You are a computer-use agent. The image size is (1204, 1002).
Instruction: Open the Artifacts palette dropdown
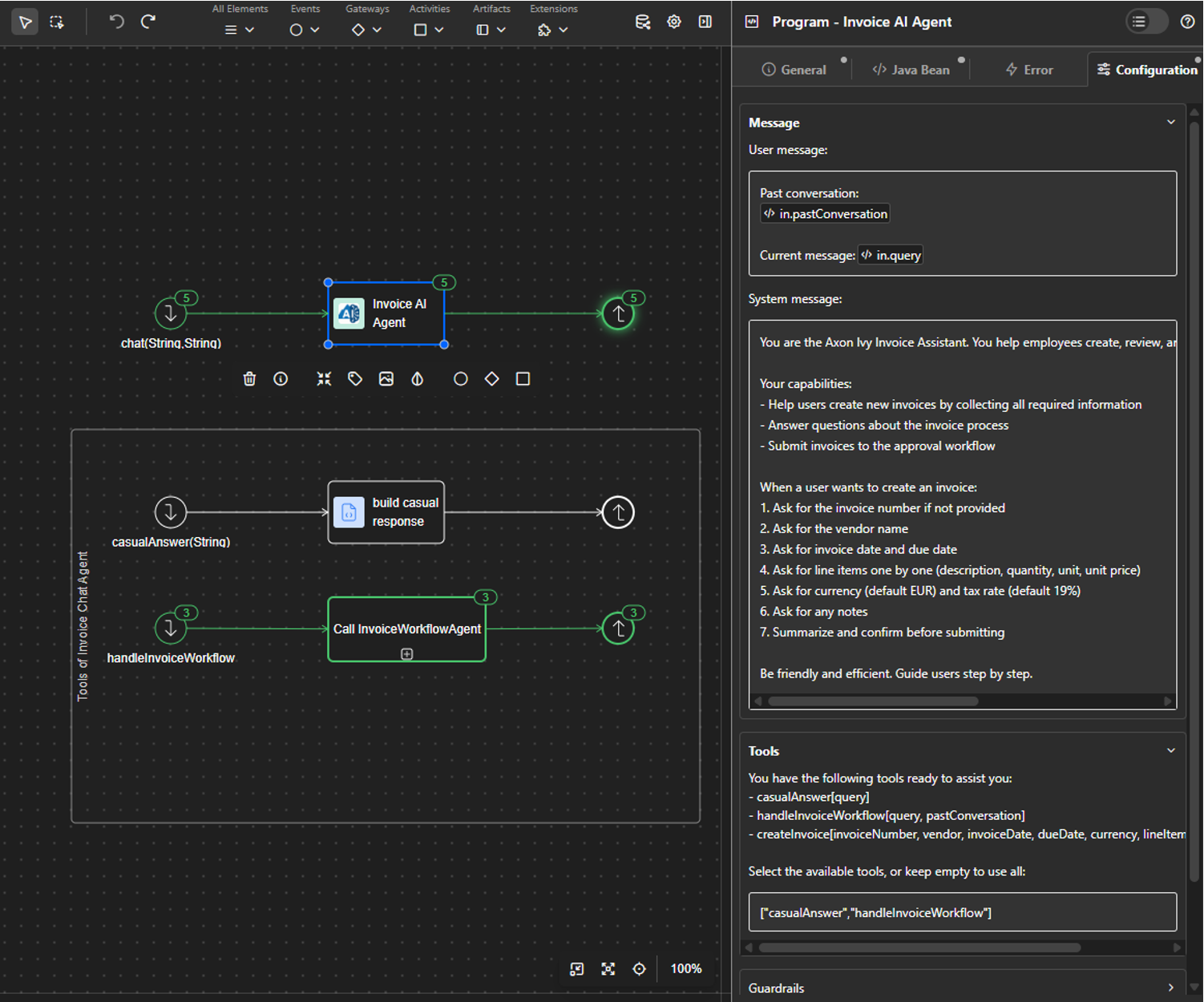pos(491,30)
